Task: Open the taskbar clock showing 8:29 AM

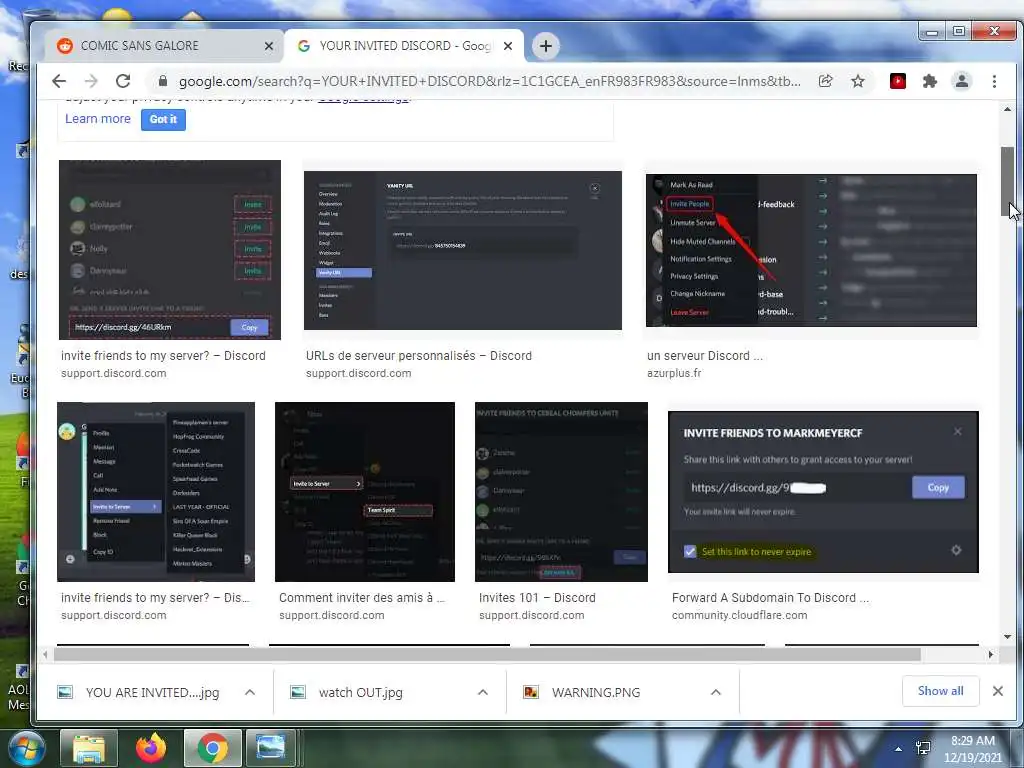Action: [x=972, y=749]
